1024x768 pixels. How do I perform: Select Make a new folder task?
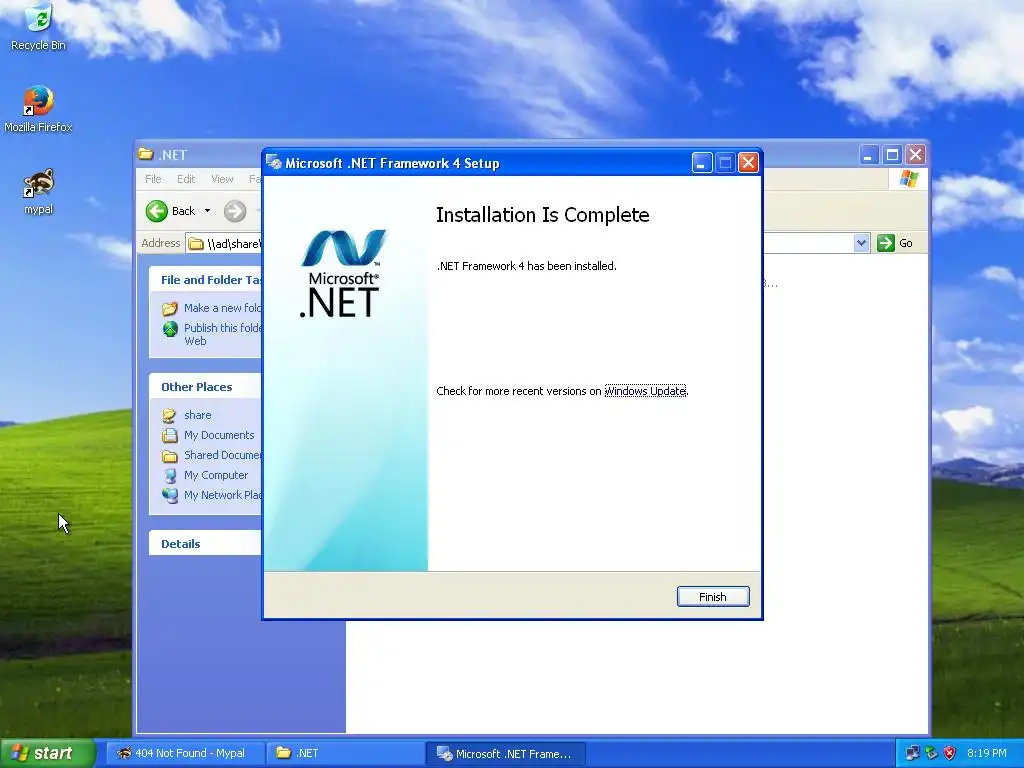pyautogui.click(x=222, y=308)
